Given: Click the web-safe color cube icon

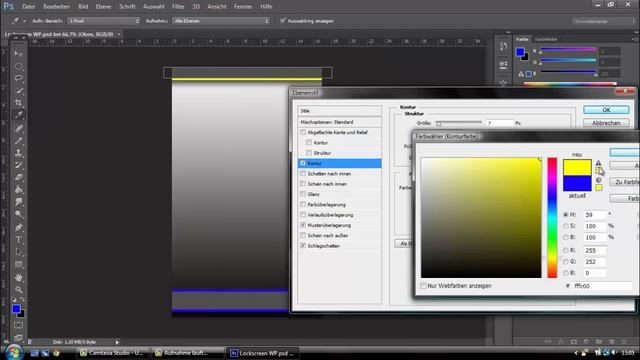Looking at the screenshot, I should pos(598,180).
